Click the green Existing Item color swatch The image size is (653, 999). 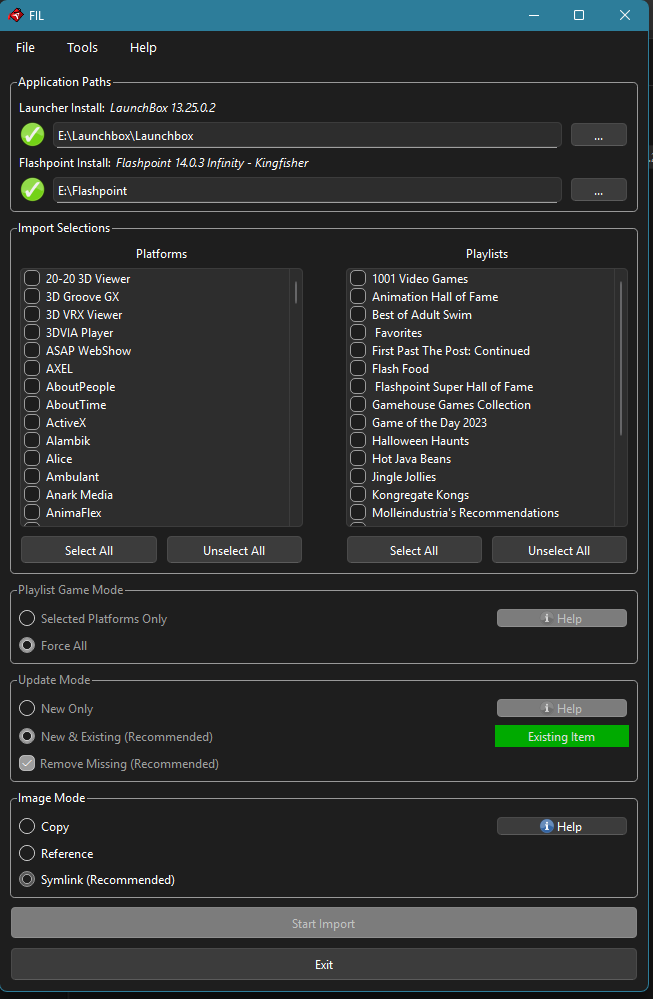click(x=561, y=737)
